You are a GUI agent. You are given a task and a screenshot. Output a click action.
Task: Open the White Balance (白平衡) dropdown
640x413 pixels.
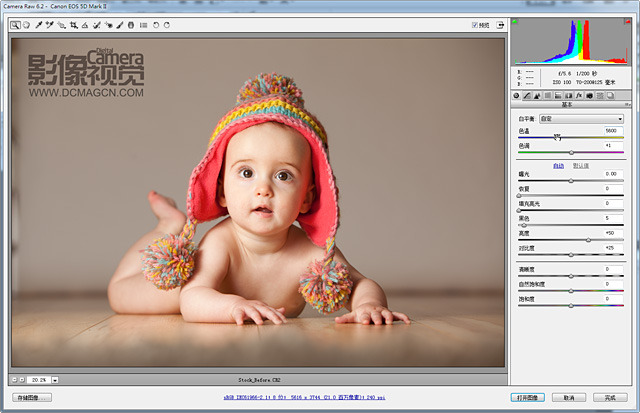point(581,119)
